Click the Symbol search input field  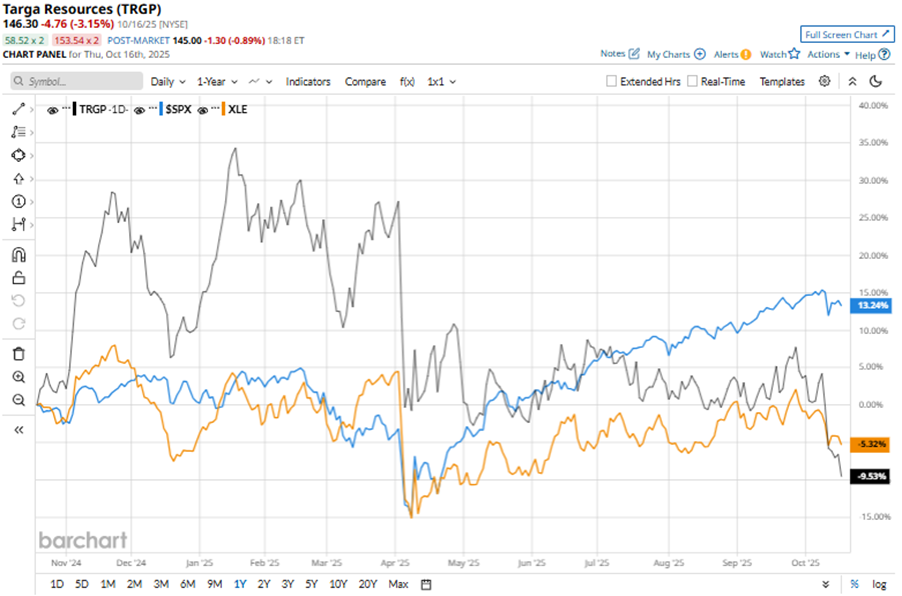pyautogui.click(x=77, y=81)
